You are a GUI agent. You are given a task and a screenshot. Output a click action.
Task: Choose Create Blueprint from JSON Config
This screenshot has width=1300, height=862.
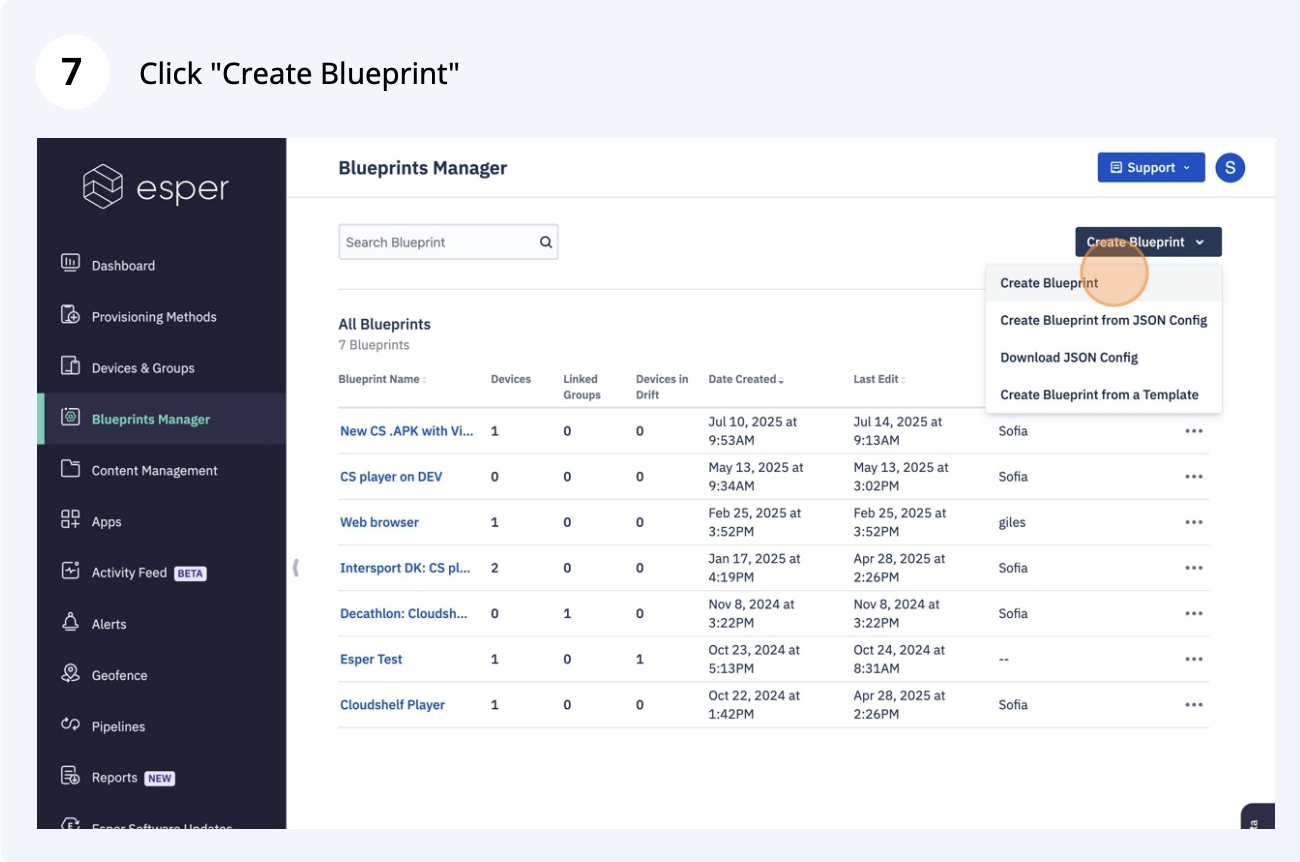[1104, 320]
